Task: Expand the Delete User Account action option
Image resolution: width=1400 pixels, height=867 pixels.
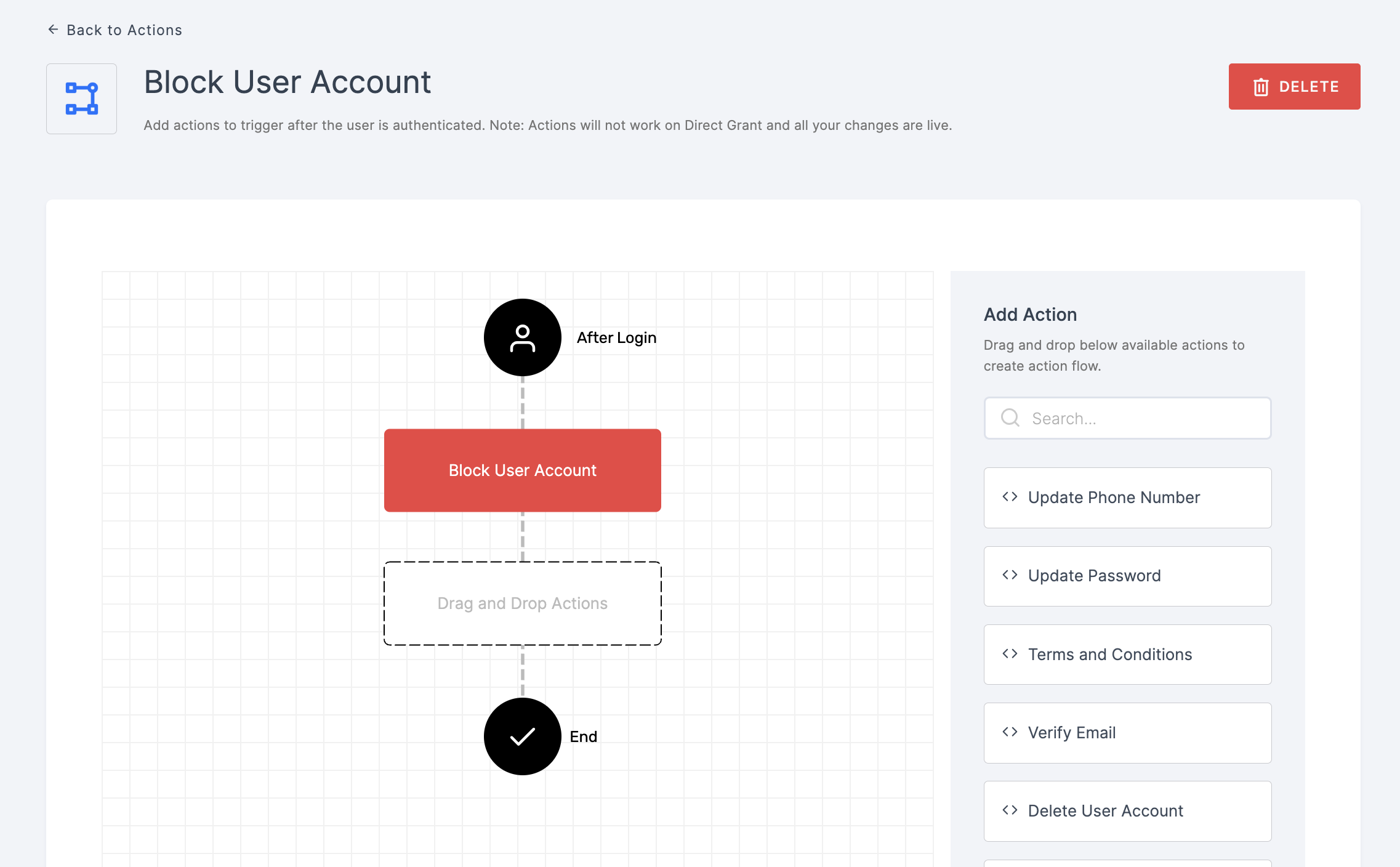Action: (x=1128, y=810)
